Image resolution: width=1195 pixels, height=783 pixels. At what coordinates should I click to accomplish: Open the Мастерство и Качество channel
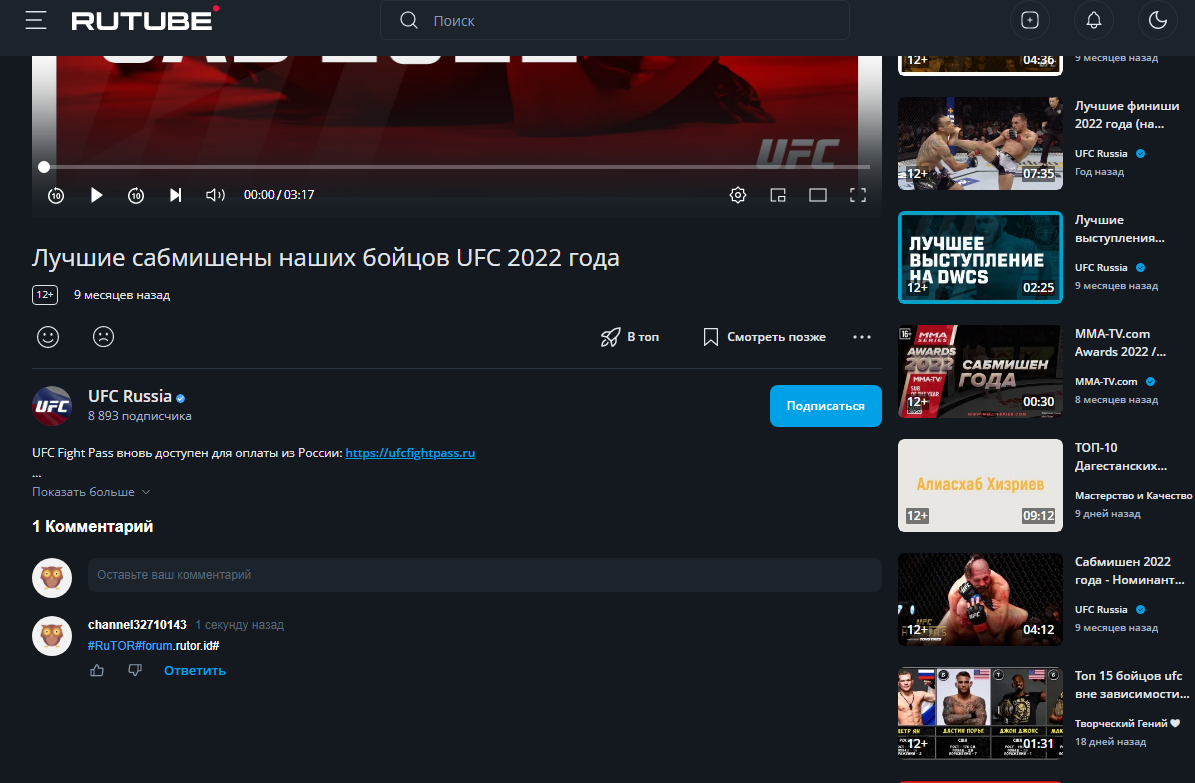[1133, 496]
